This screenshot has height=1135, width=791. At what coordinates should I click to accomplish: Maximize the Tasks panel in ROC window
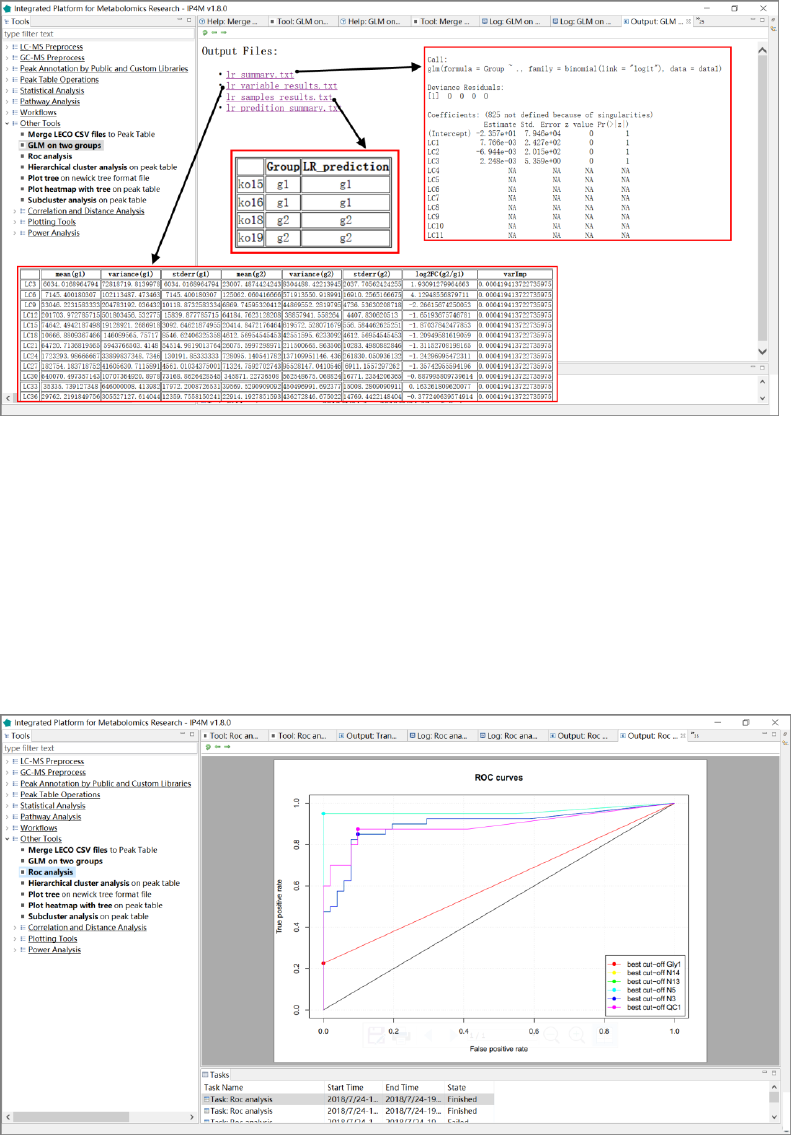click(774, 1073)
